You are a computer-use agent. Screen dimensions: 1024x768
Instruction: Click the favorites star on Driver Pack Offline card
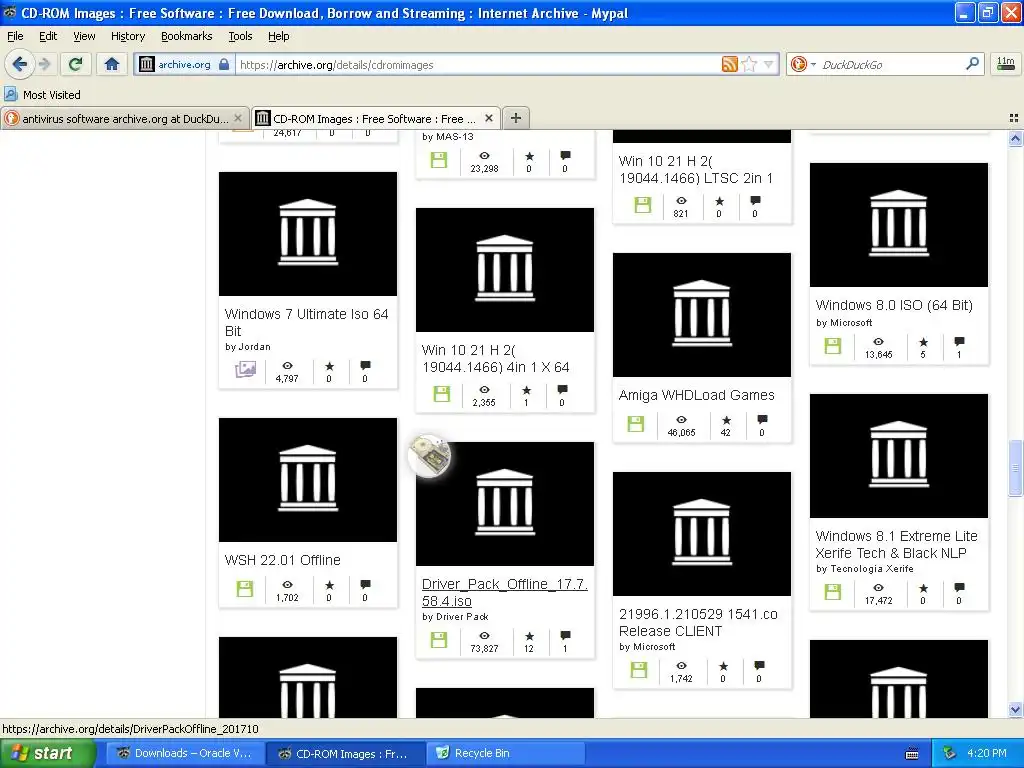530,635
